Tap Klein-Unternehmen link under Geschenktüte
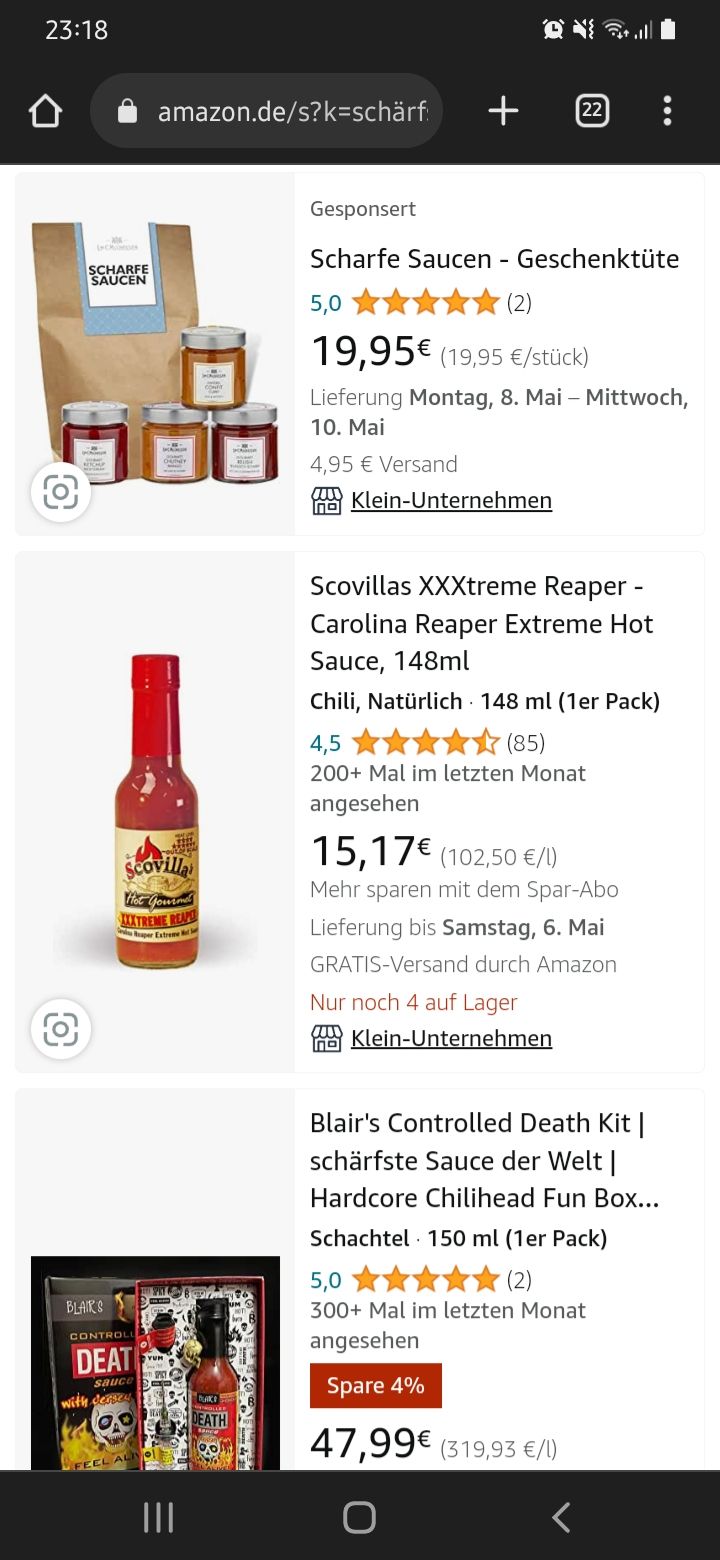The height and width of the screenshot is (1560, 720). pyautogui.click(x=451, y=501)
